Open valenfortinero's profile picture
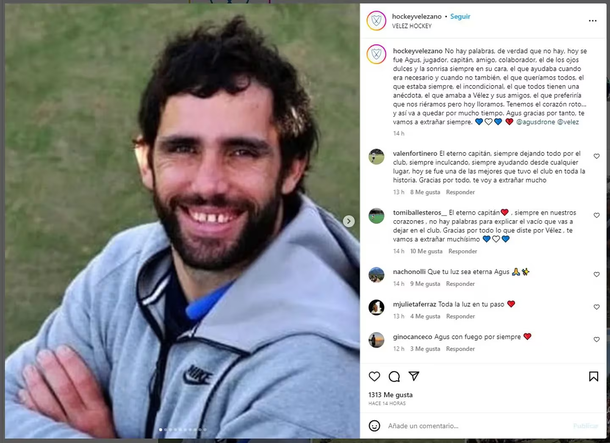This screenshot has height=443, width=610. click(x=376, y=157)
